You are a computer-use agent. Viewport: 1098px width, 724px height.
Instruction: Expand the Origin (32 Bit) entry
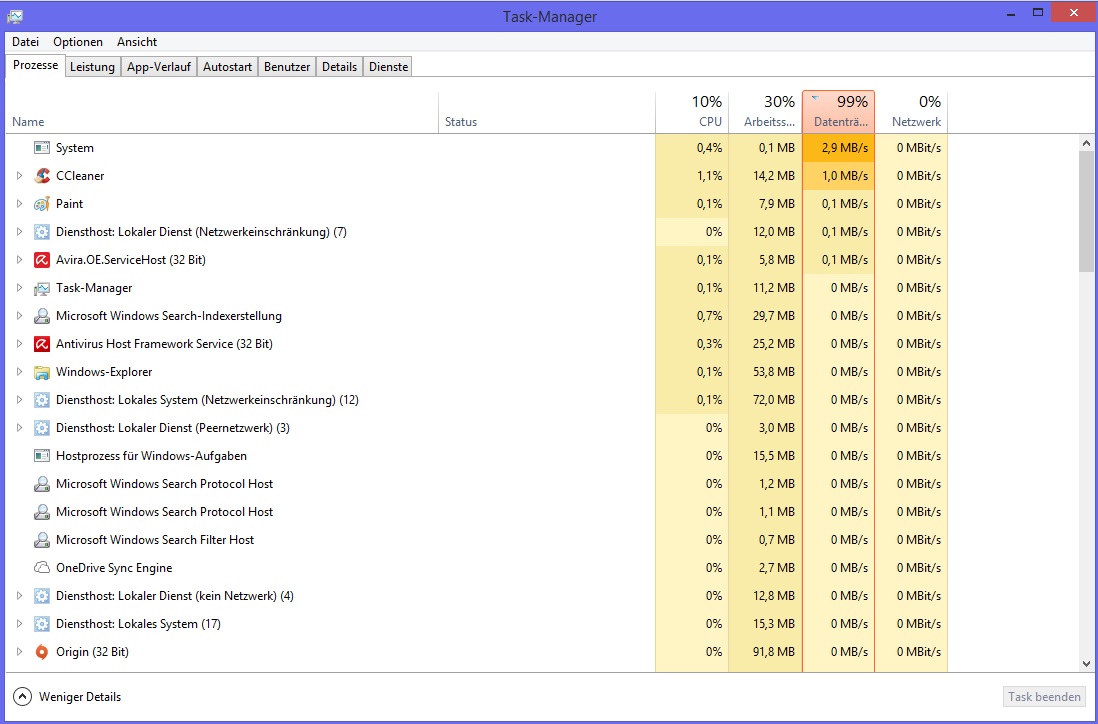20,652
